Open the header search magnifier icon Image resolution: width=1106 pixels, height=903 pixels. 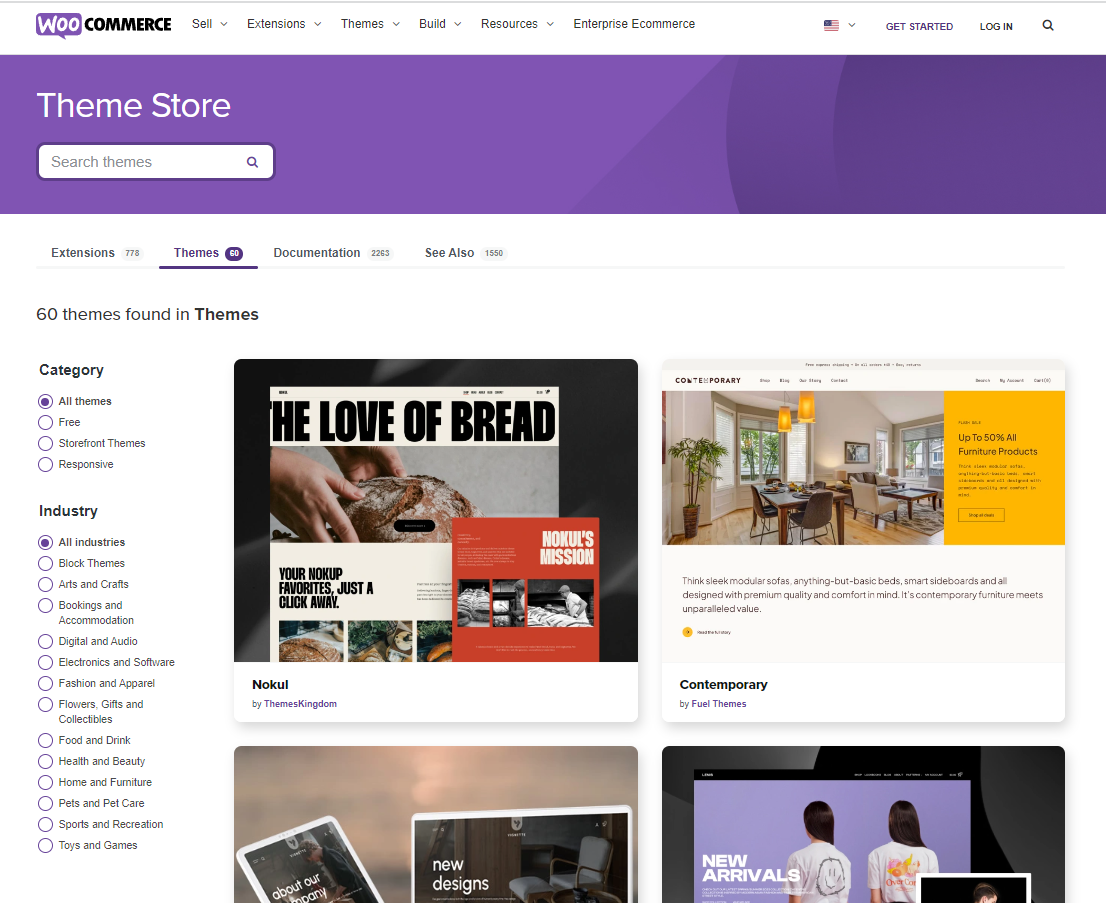point(1048,25)
